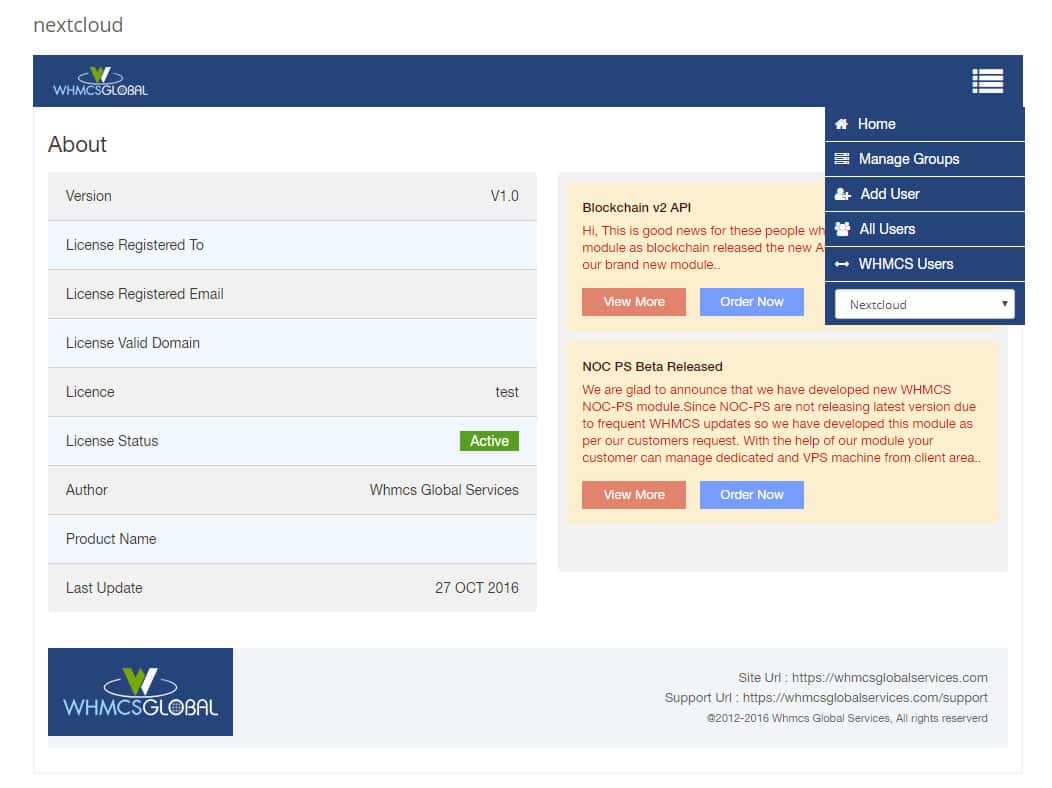Screen dimensions: 1052x788
Task: Click View More under NOC PS Beta
Action: (634, 495)
